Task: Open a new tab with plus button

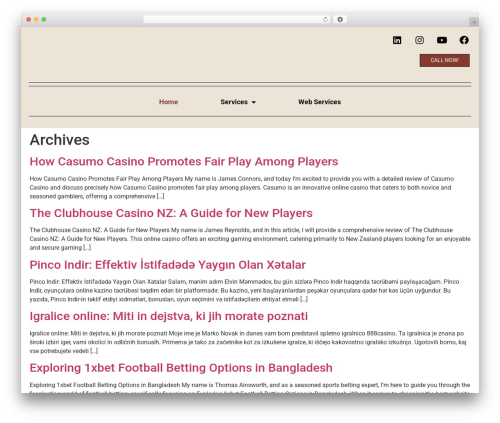Action: pos(474,22)
